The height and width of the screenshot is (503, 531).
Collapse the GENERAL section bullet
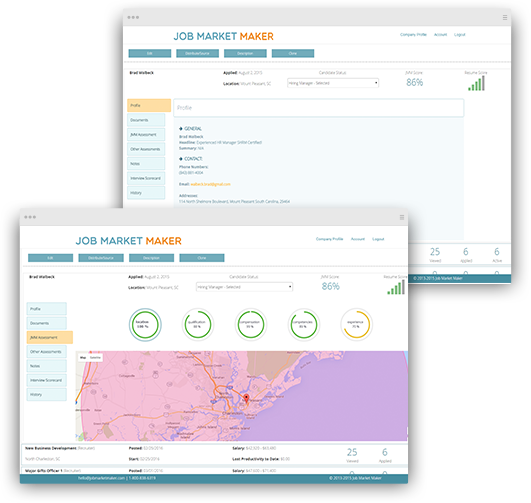pyautogui.click(x=181, y=129)
